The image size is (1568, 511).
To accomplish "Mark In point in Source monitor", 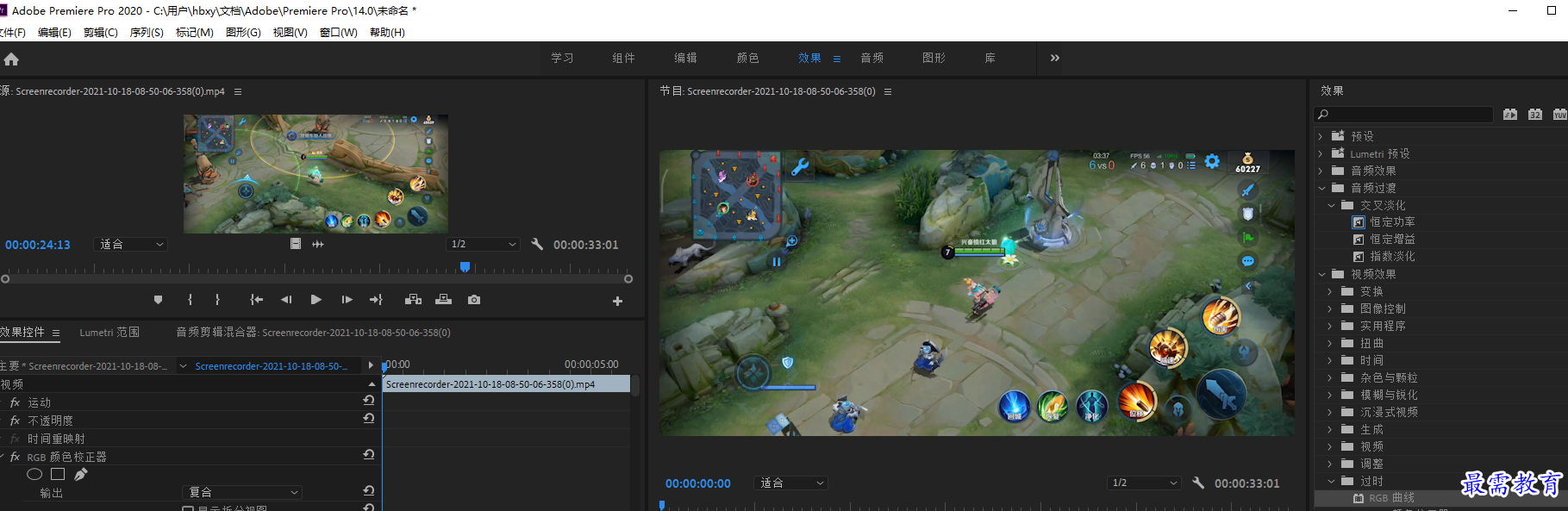I will [x=190, y=300].
